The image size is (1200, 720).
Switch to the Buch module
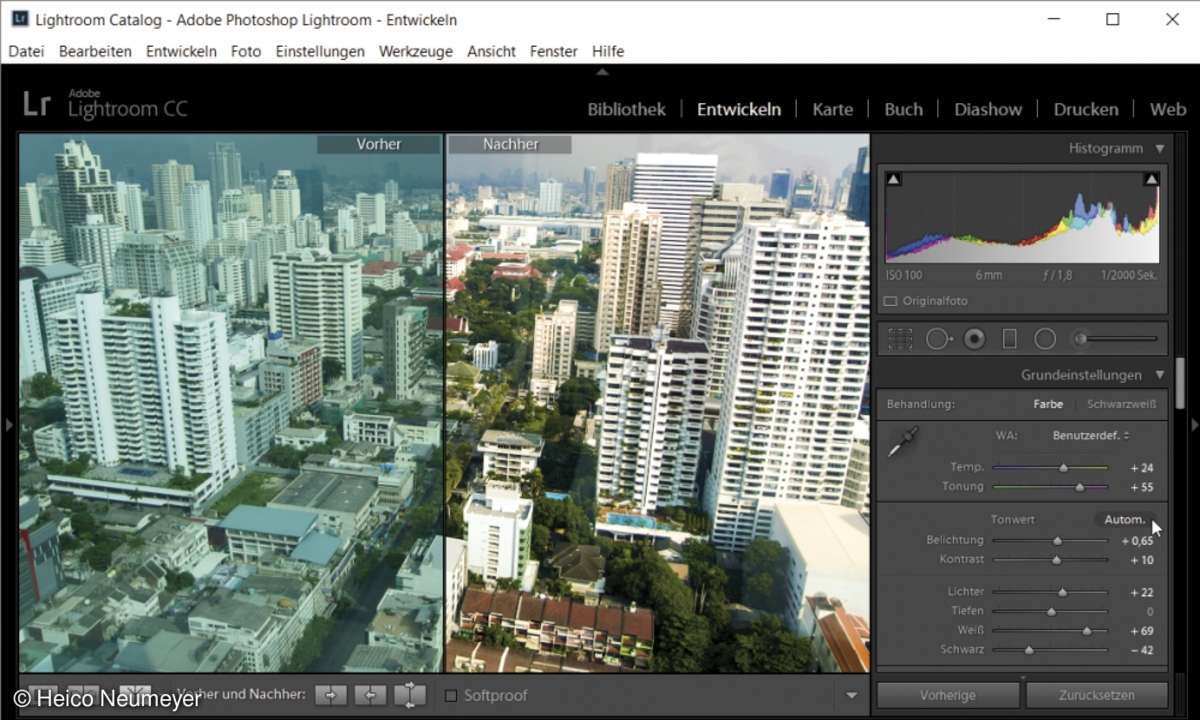click(x=903, y=109)
